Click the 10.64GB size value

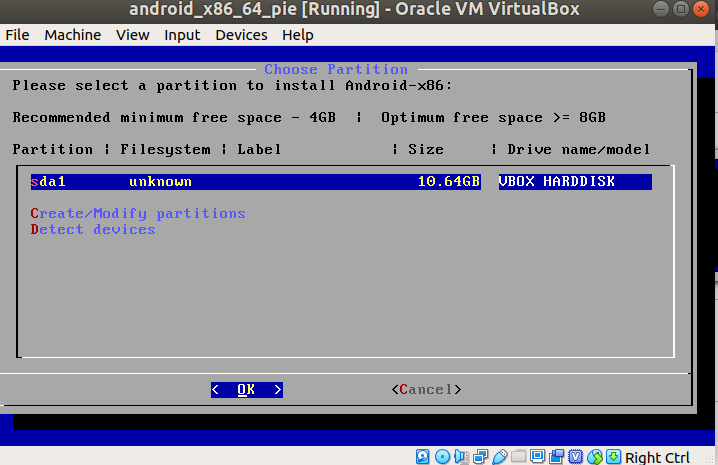point(449,181)
